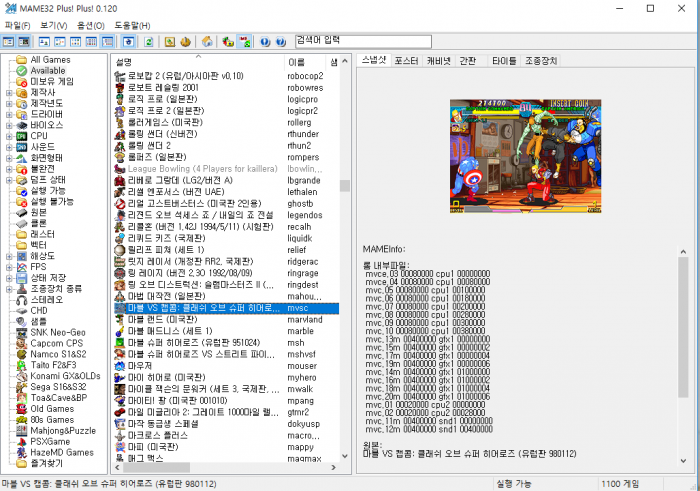Select the Sega S16&S32 folder icon

(21, 387)
